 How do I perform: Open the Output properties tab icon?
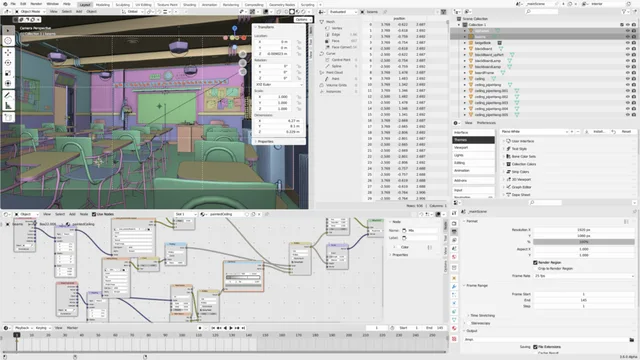point(454,232)
